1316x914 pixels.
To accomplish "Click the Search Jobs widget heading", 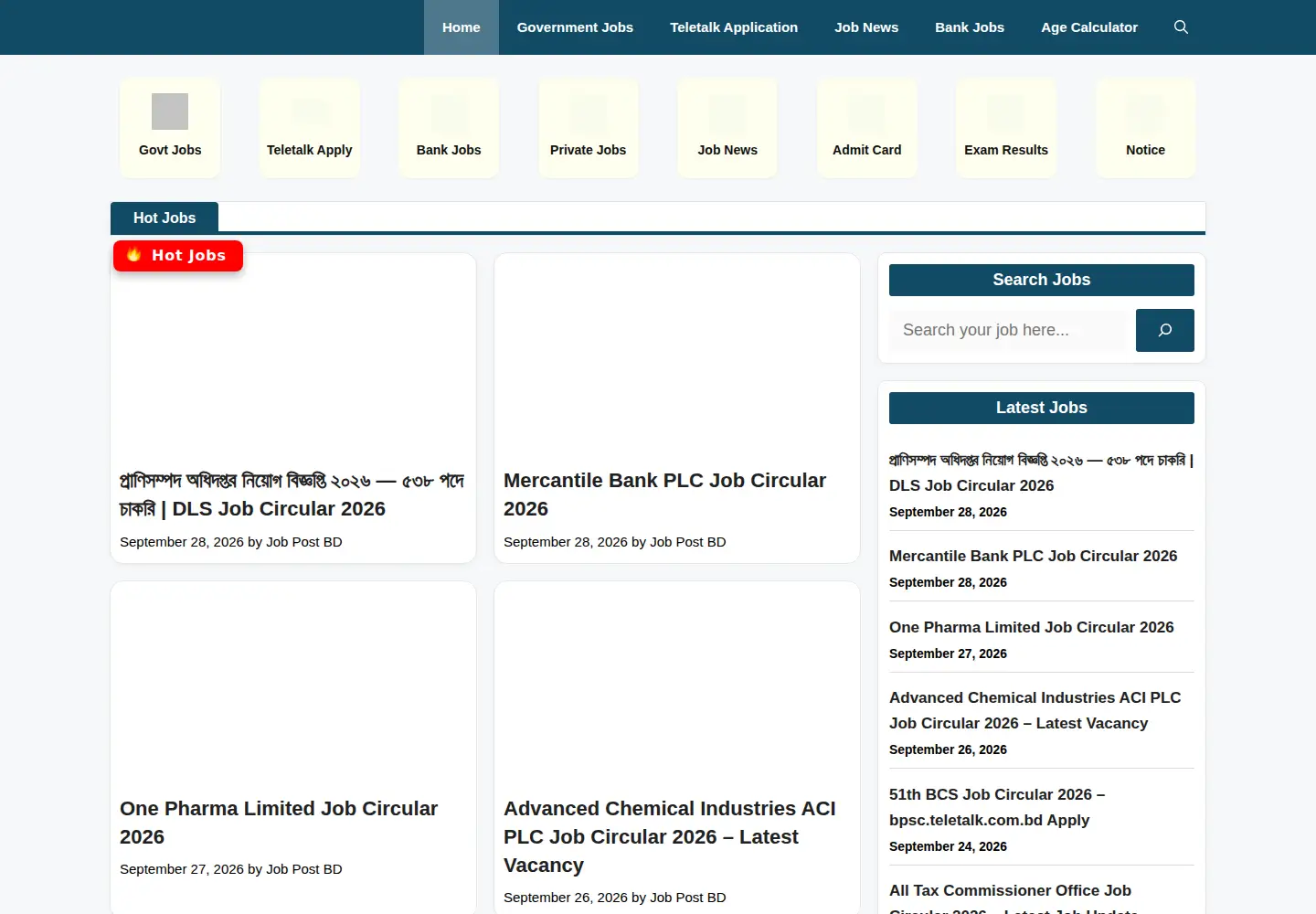I will [1042, 280].
